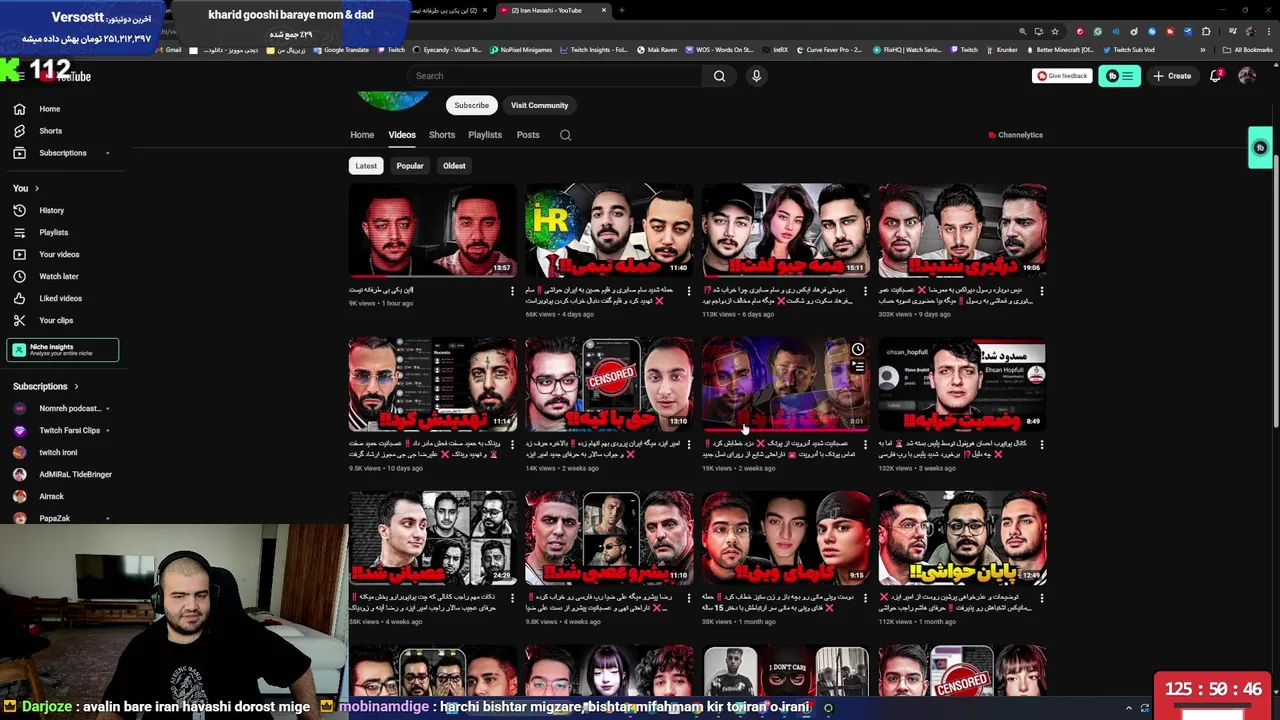Open options menu for the 8:49 video
This screenshot has height=720, width=1280.
click(1042, 445)
